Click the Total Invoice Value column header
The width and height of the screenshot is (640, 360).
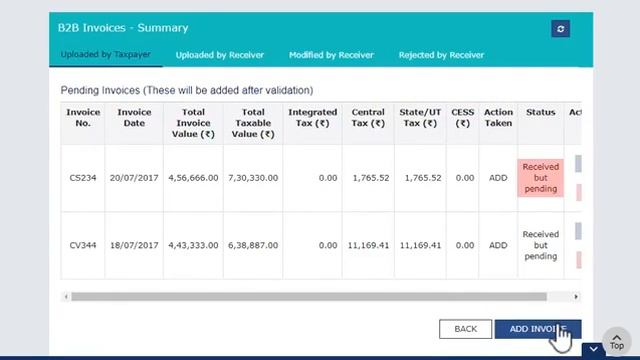193,123
